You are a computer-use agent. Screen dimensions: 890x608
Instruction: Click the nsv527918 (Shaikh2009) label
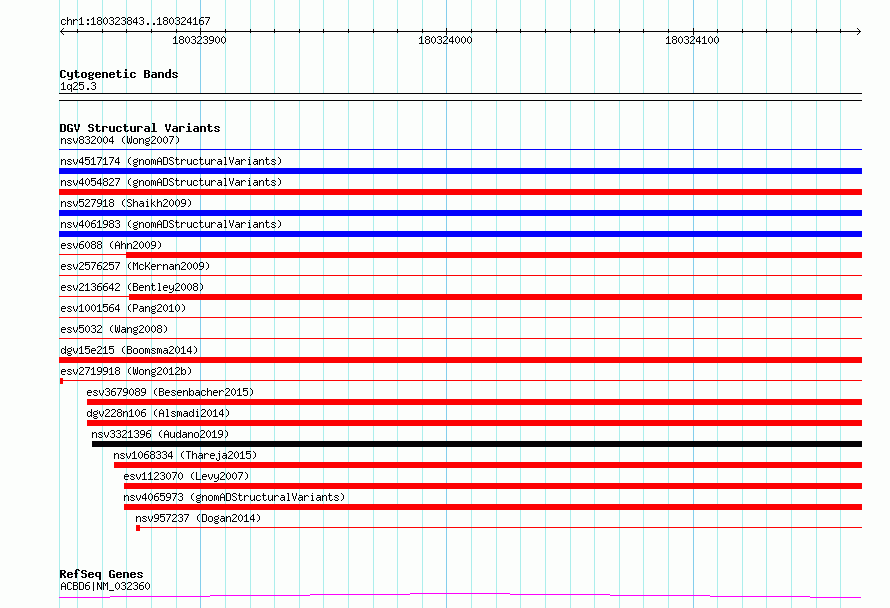pos(126,203)
